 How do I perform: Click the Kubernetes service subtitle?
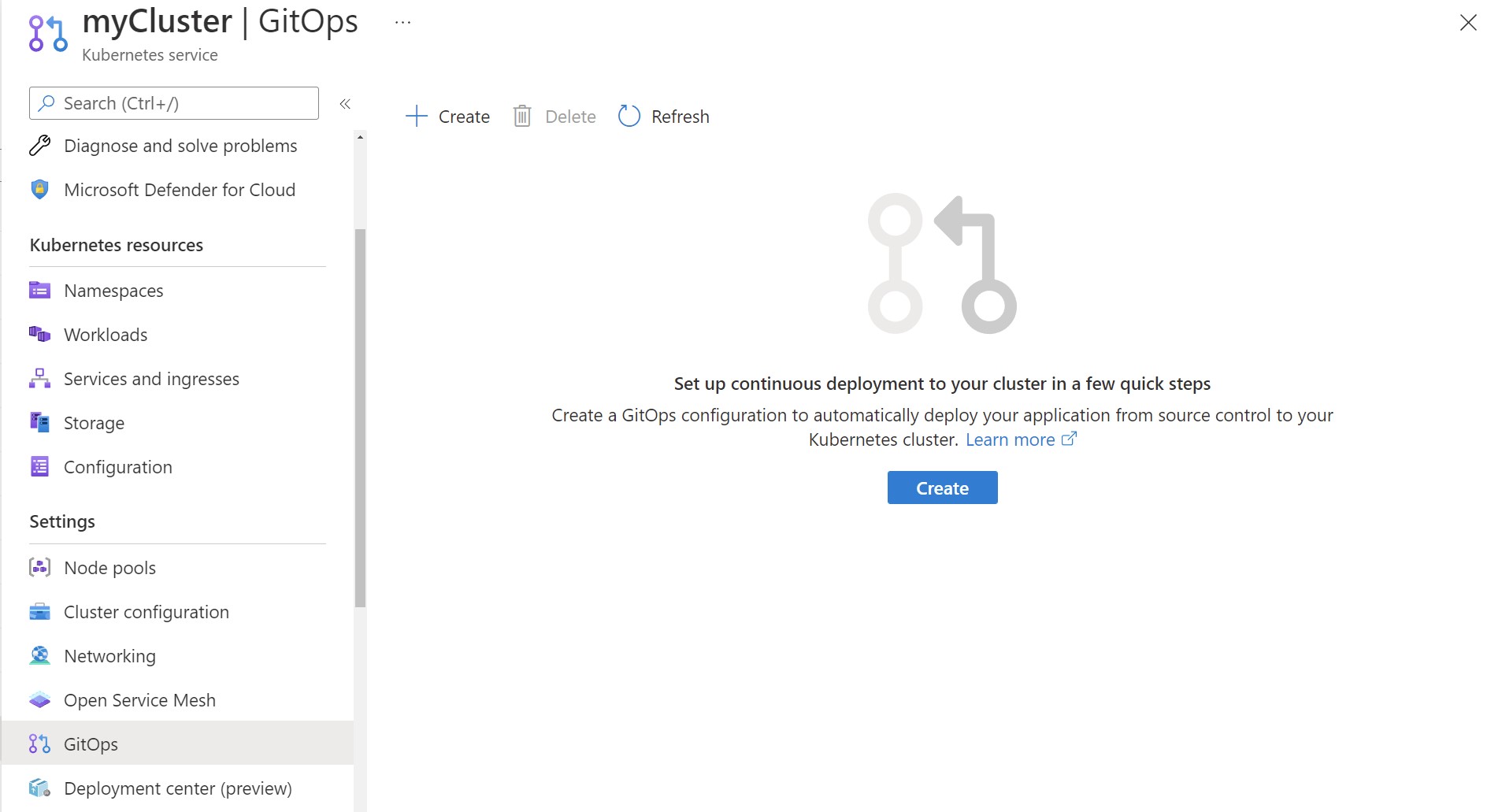click(150, 55)
